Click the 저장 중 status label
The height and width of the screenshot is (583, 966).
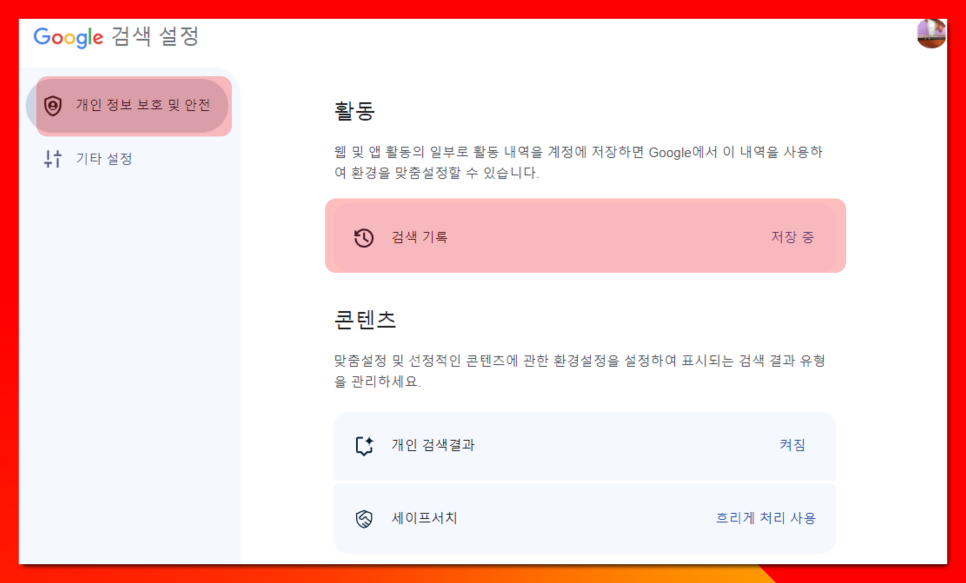[792, 237]
